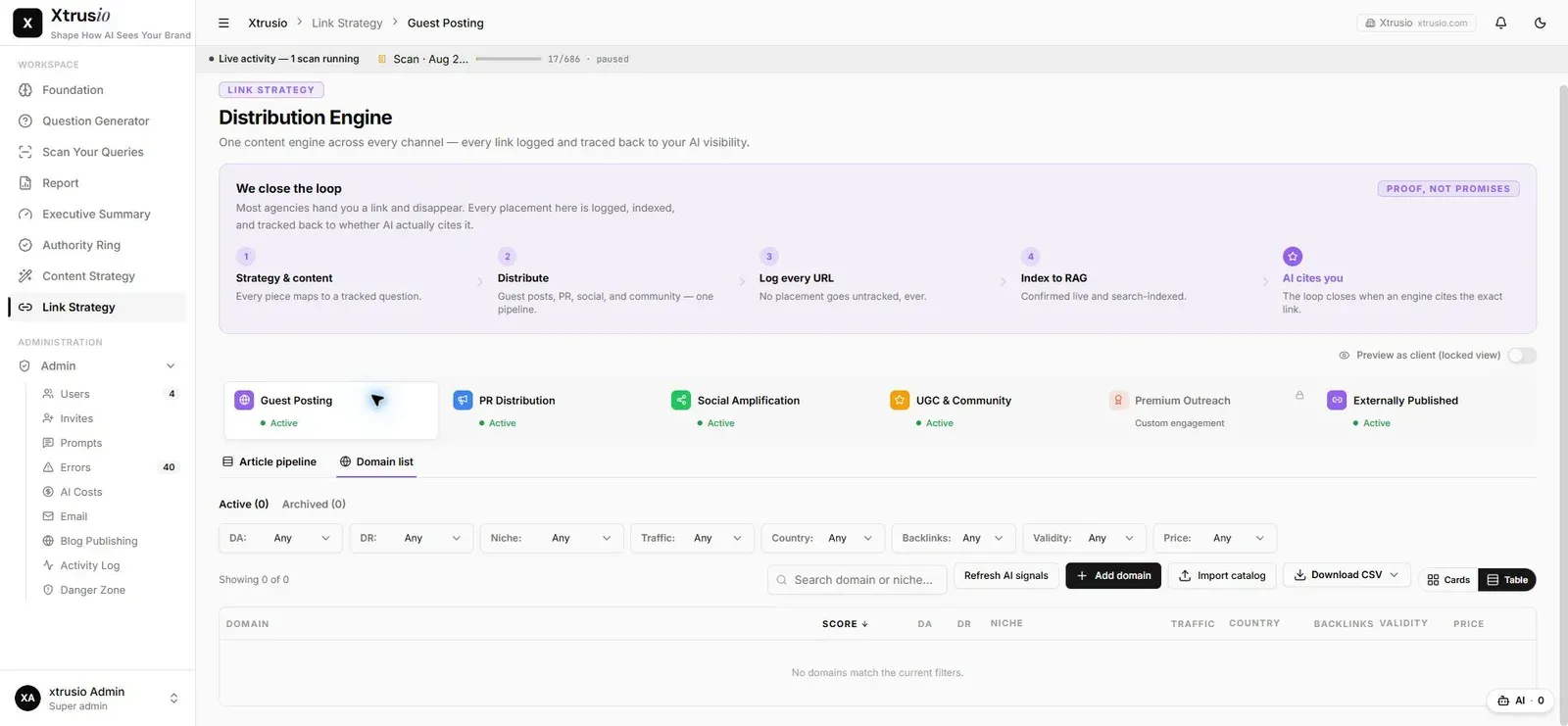1568x726 pixels.
Task: Open the Country filter dropdown
Action: pos(822,538)
